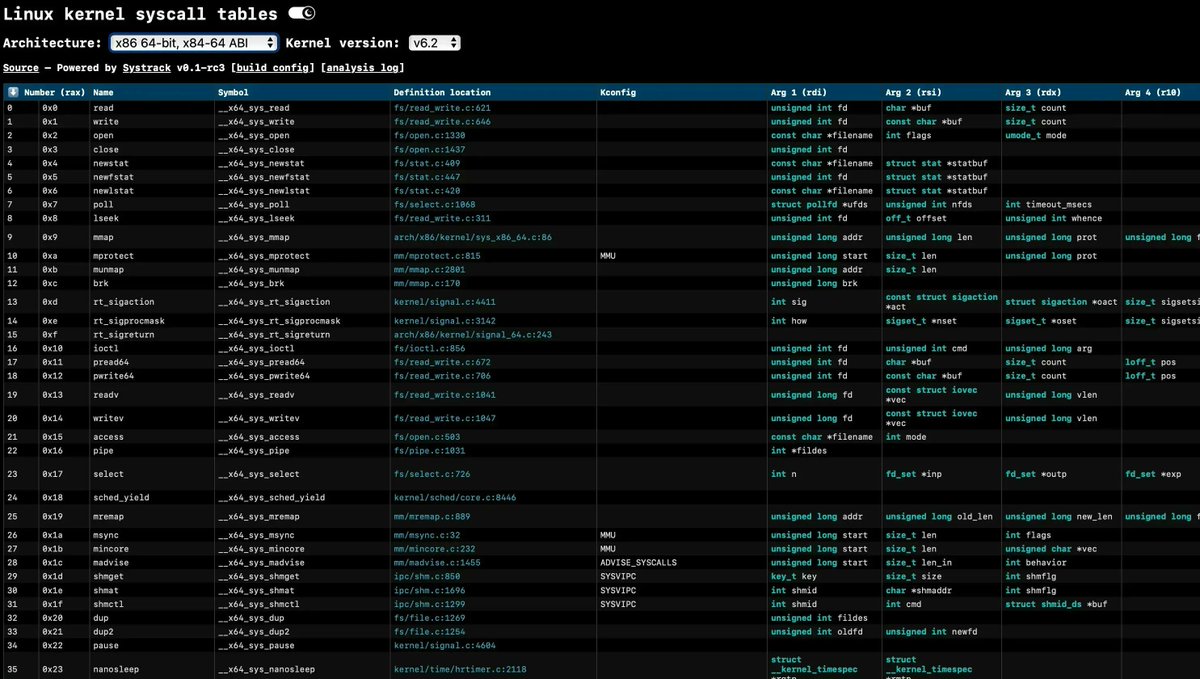This screenshot has width=1200, height=679.
Task: Open the Architecture dropdown
Action: 194,43
